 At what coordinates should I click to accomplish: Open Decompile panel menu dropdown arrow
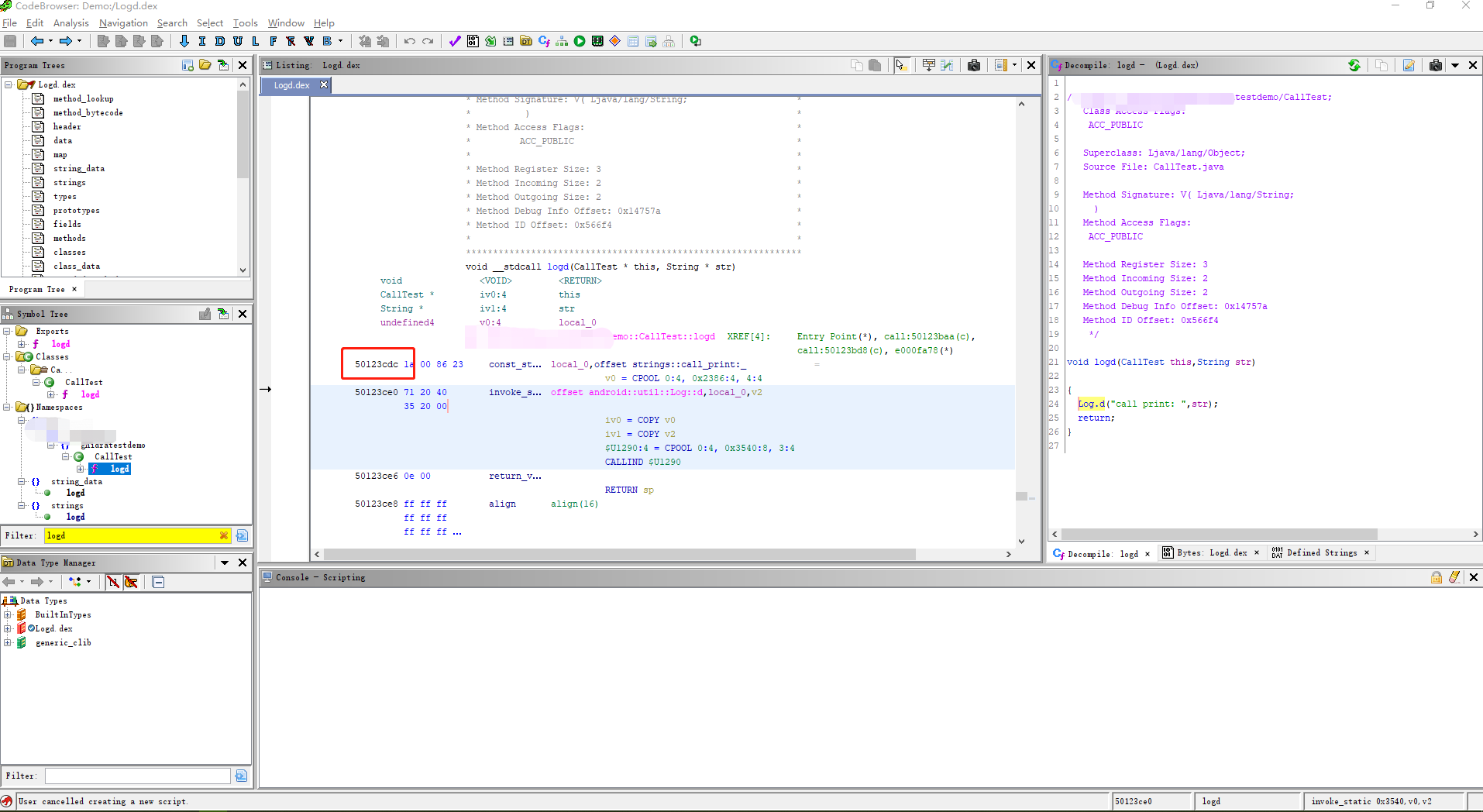[x=1455, y=65]
